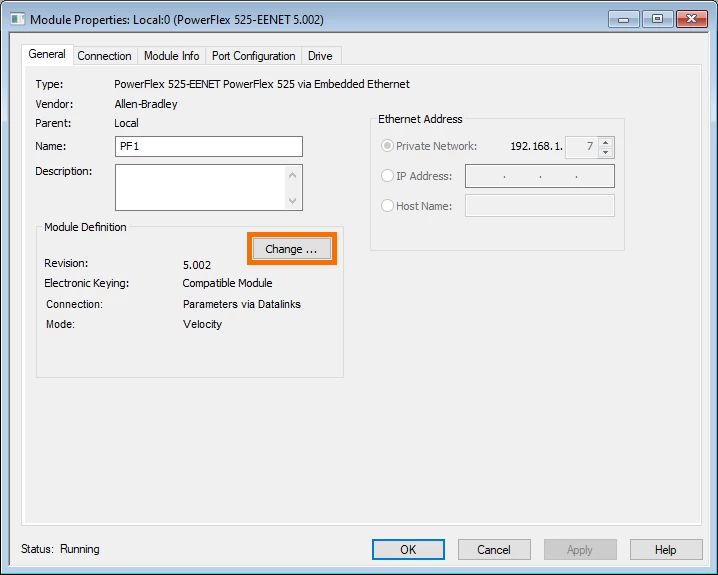Click the Apply button
This screenshot has height=575, width=718.
(580, 549)
